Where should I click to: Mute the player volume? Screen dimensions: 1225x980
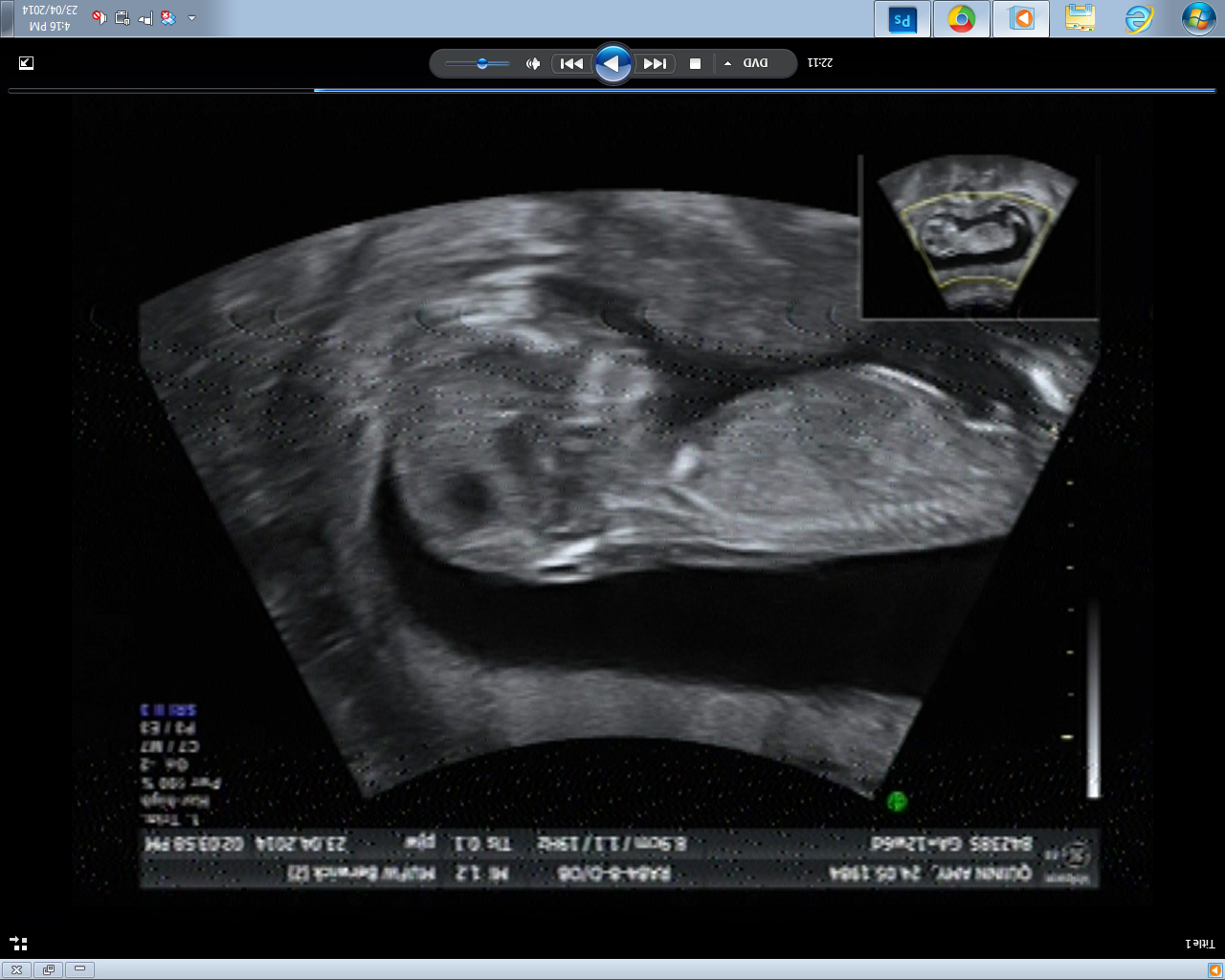(533, 64)
